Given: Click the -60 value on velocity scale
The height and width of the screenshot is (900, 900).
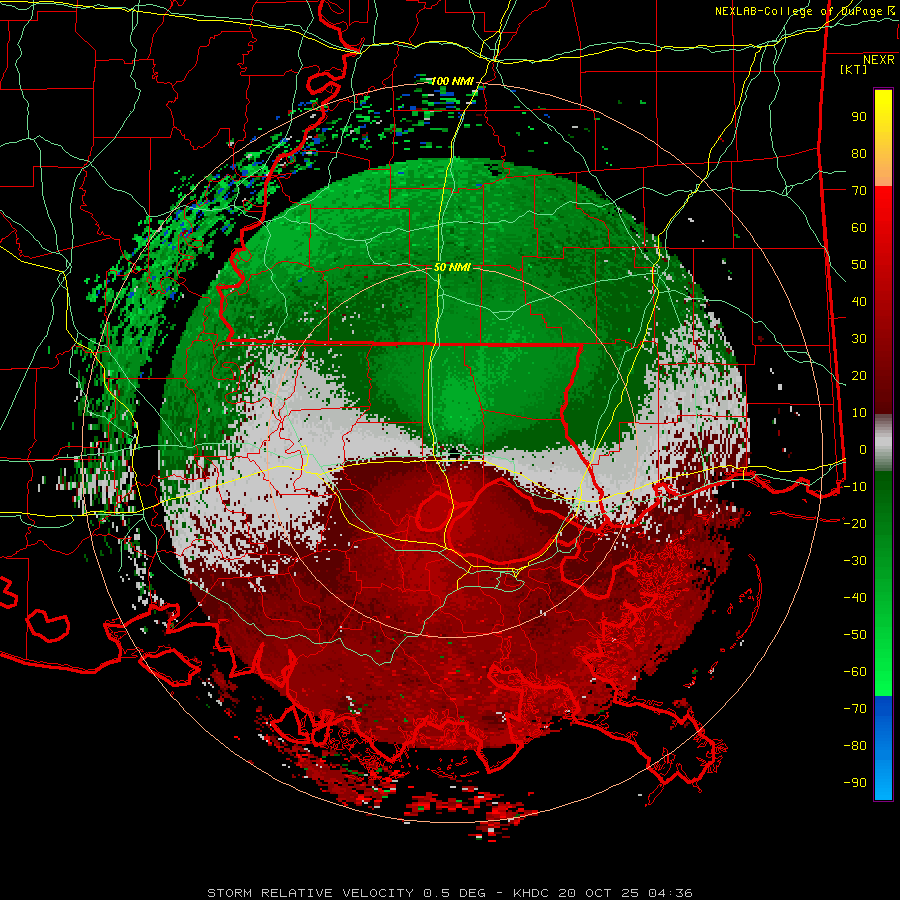Looking at the screenshot, I should click(x=855, y=672).
